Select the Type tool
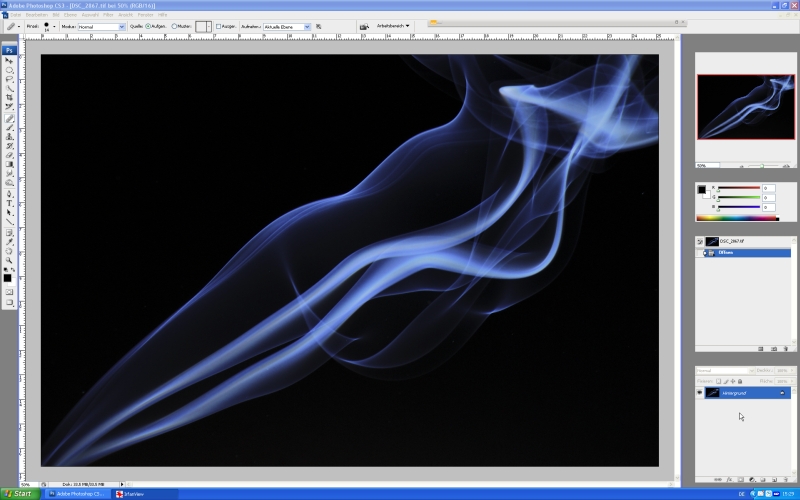The image size is (800, 500). pyautogui.click(x=9, y=204)
